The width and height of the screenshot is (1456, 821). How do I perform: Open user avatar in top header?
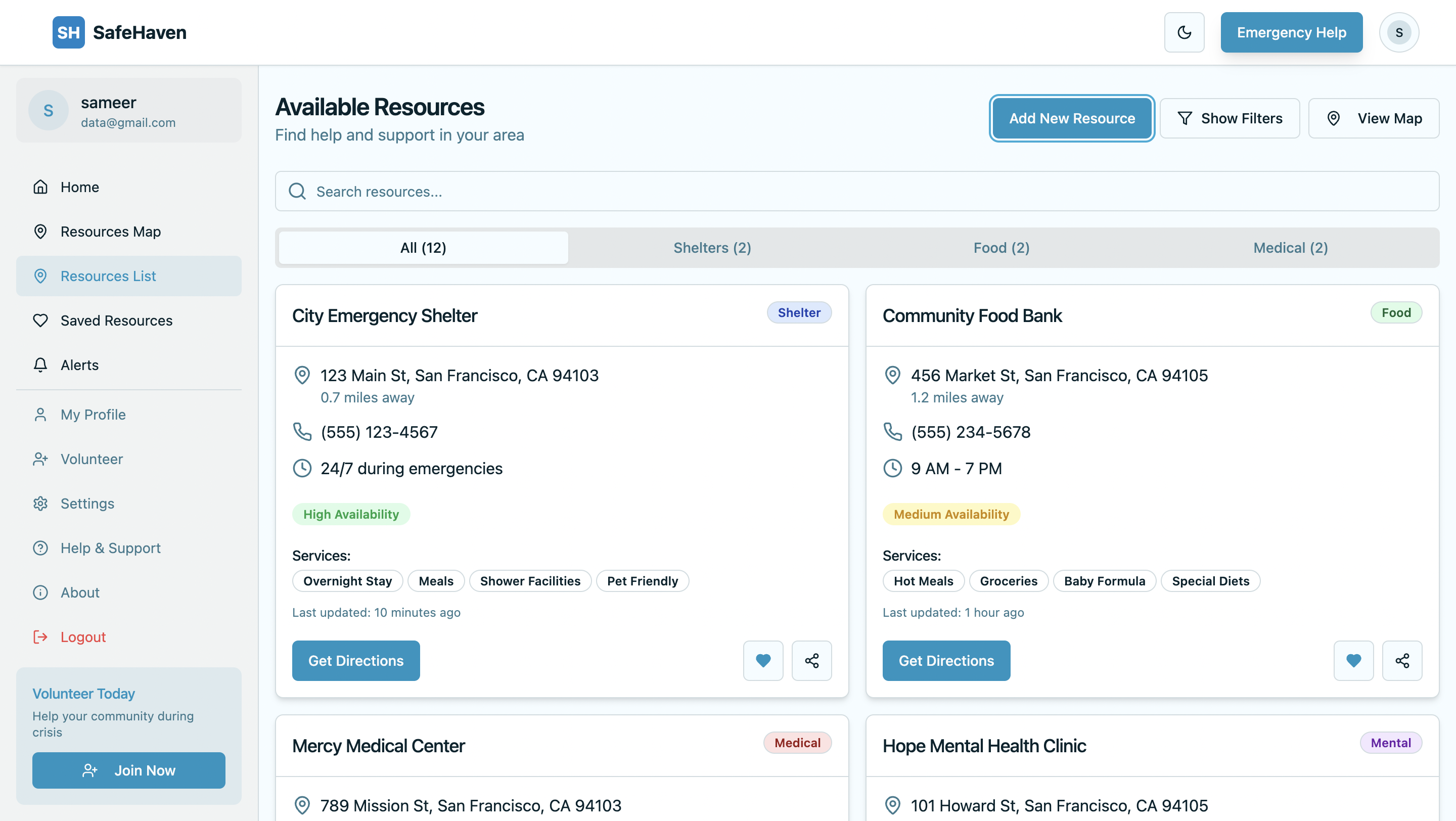pyautogui.click(x=1399, y=32)
